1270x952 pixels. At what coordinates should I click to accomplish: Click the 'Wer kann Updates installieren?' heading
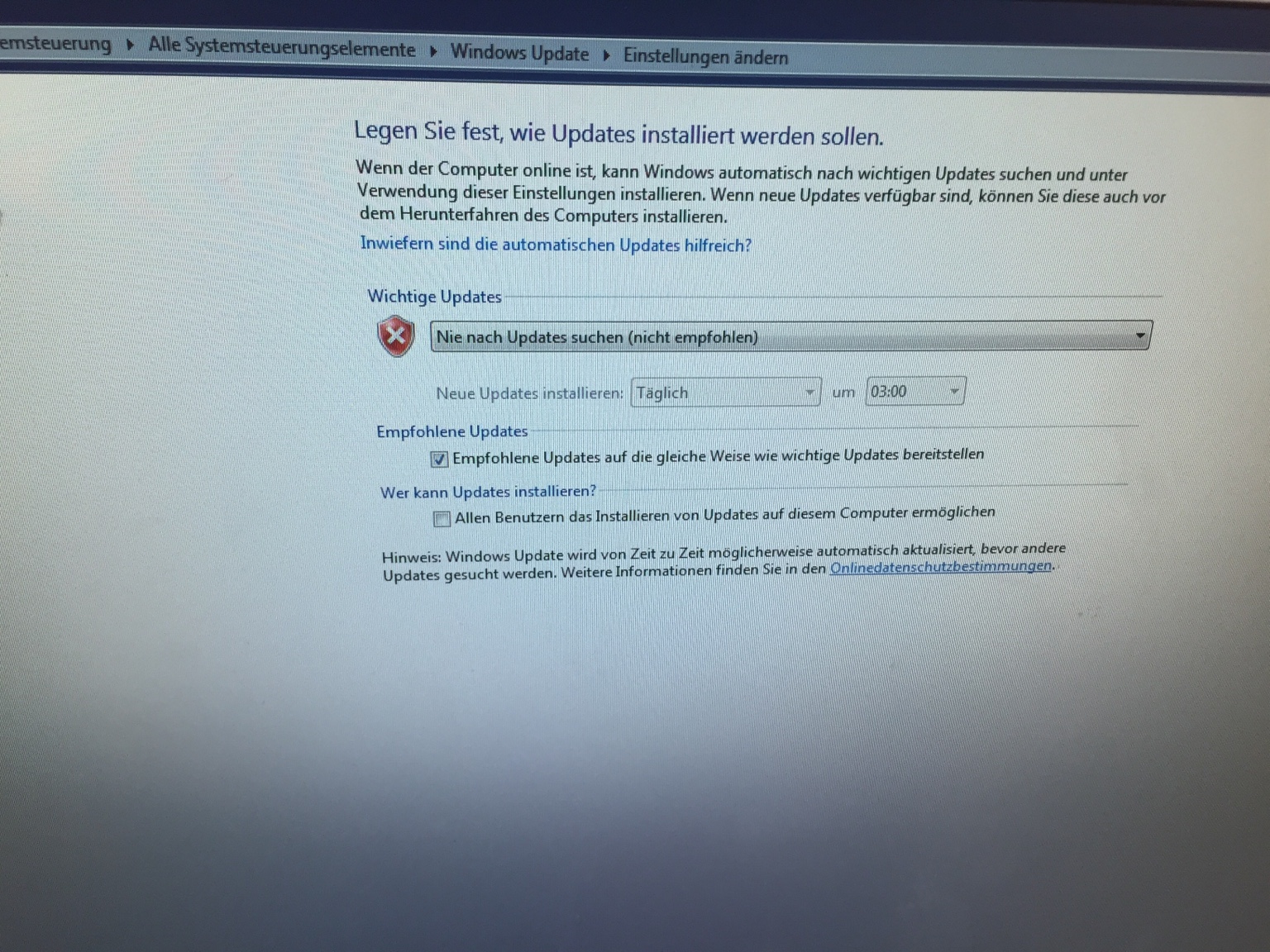coord(488,492)
